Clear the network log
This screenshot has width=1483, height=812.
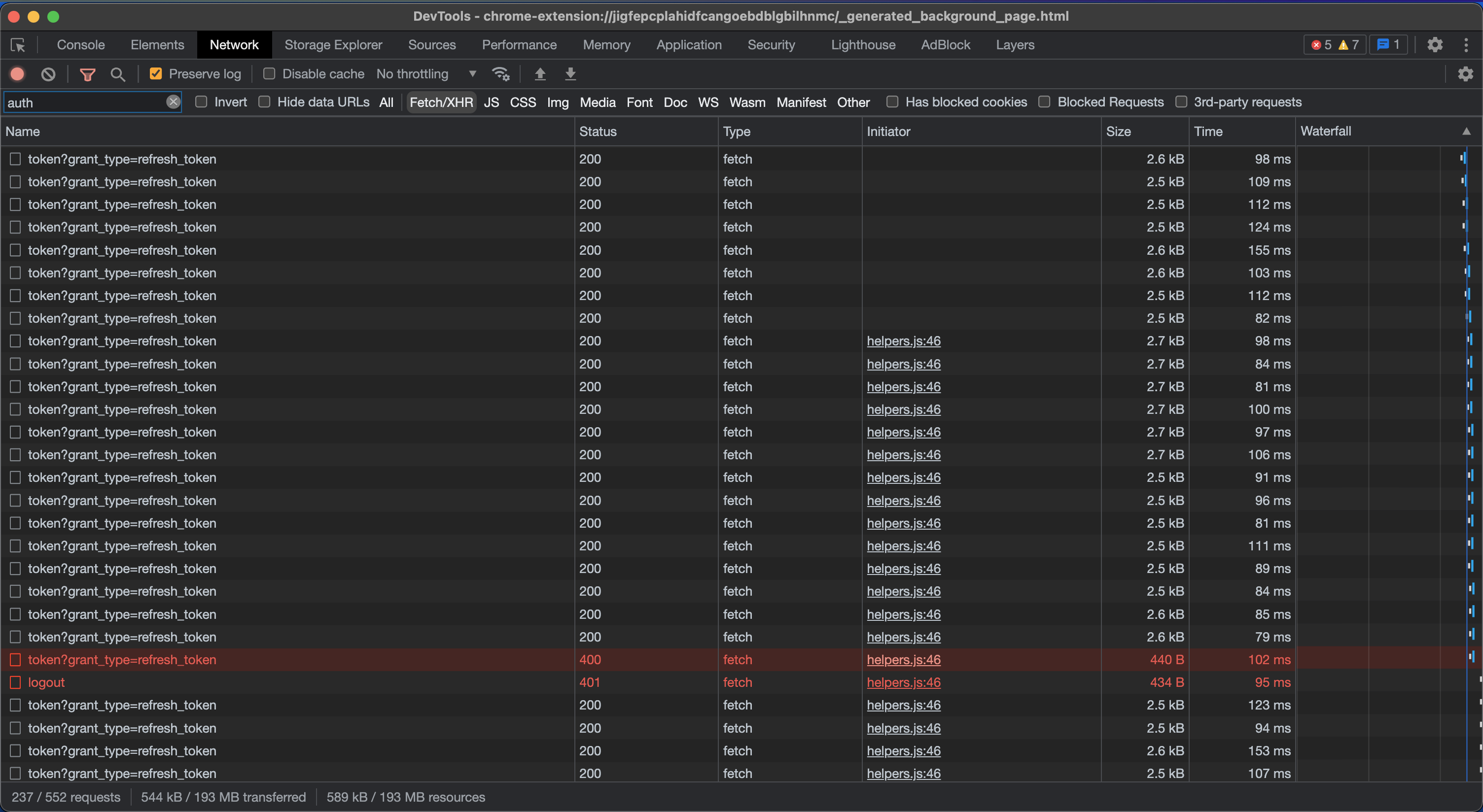[x=48, y=73]
